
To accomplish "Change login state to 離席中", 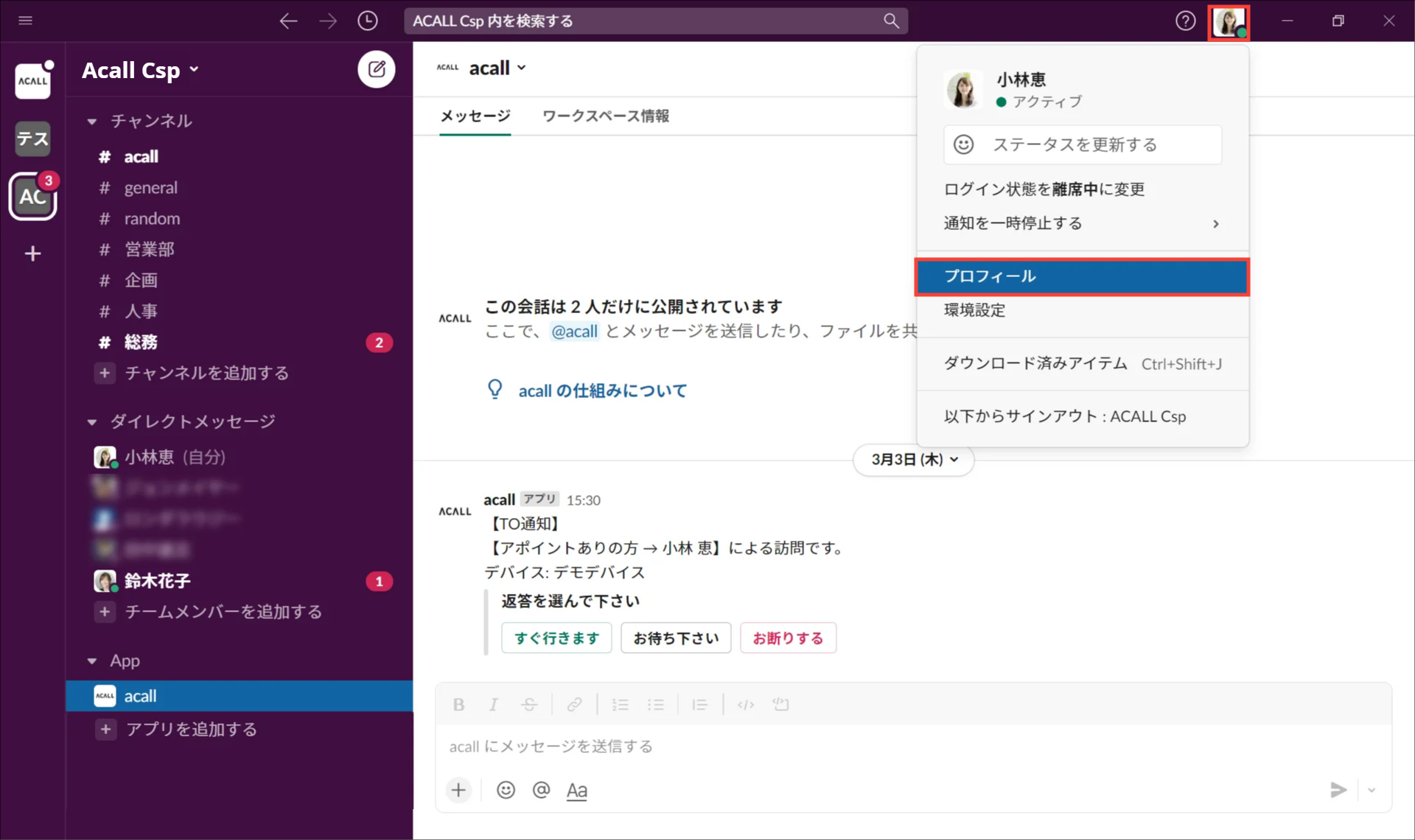I will (1082, 189).
